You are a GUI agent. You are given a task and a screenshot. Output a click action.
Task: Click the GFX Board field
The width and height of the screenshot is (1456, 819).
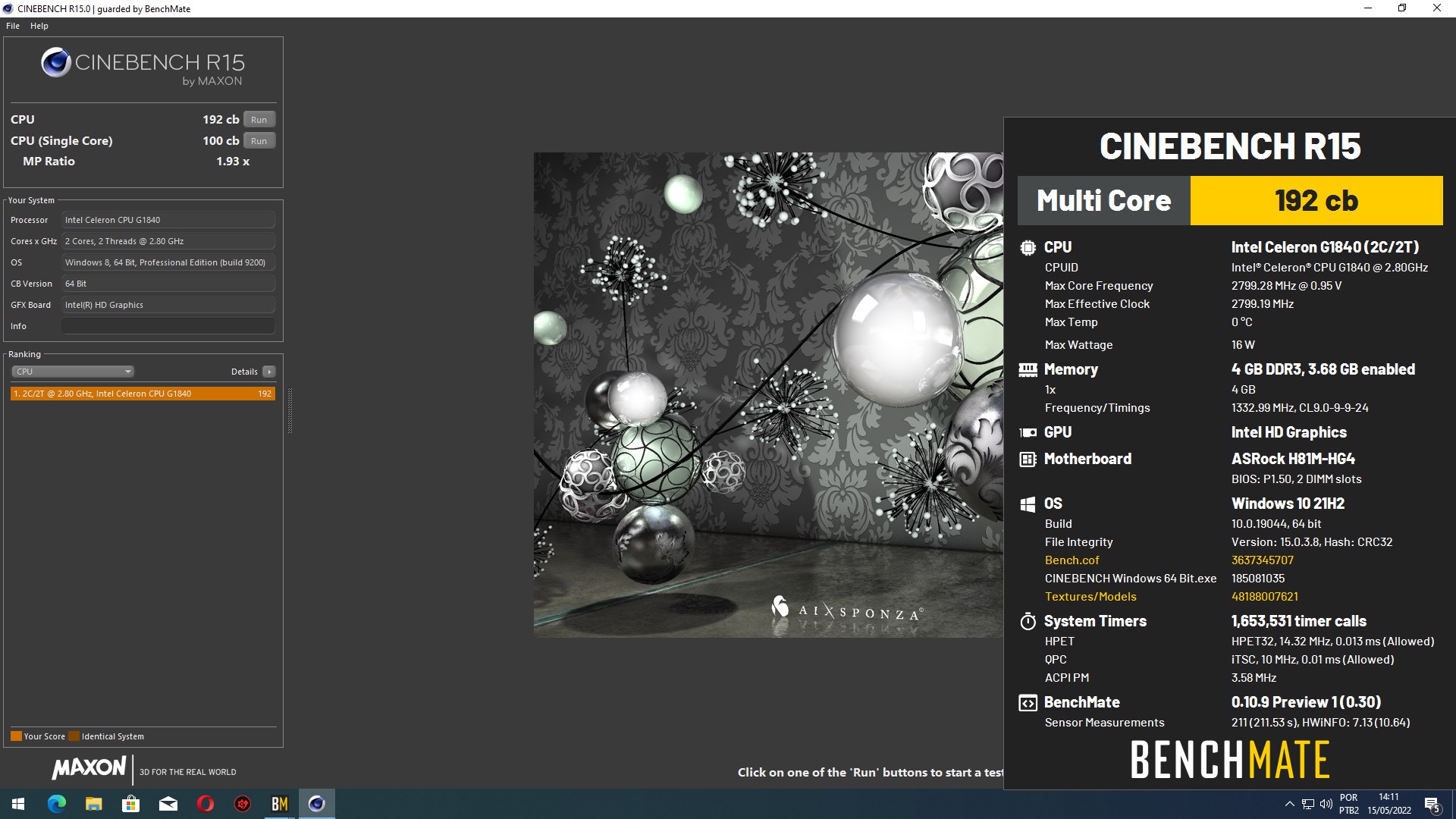[168, 305]
